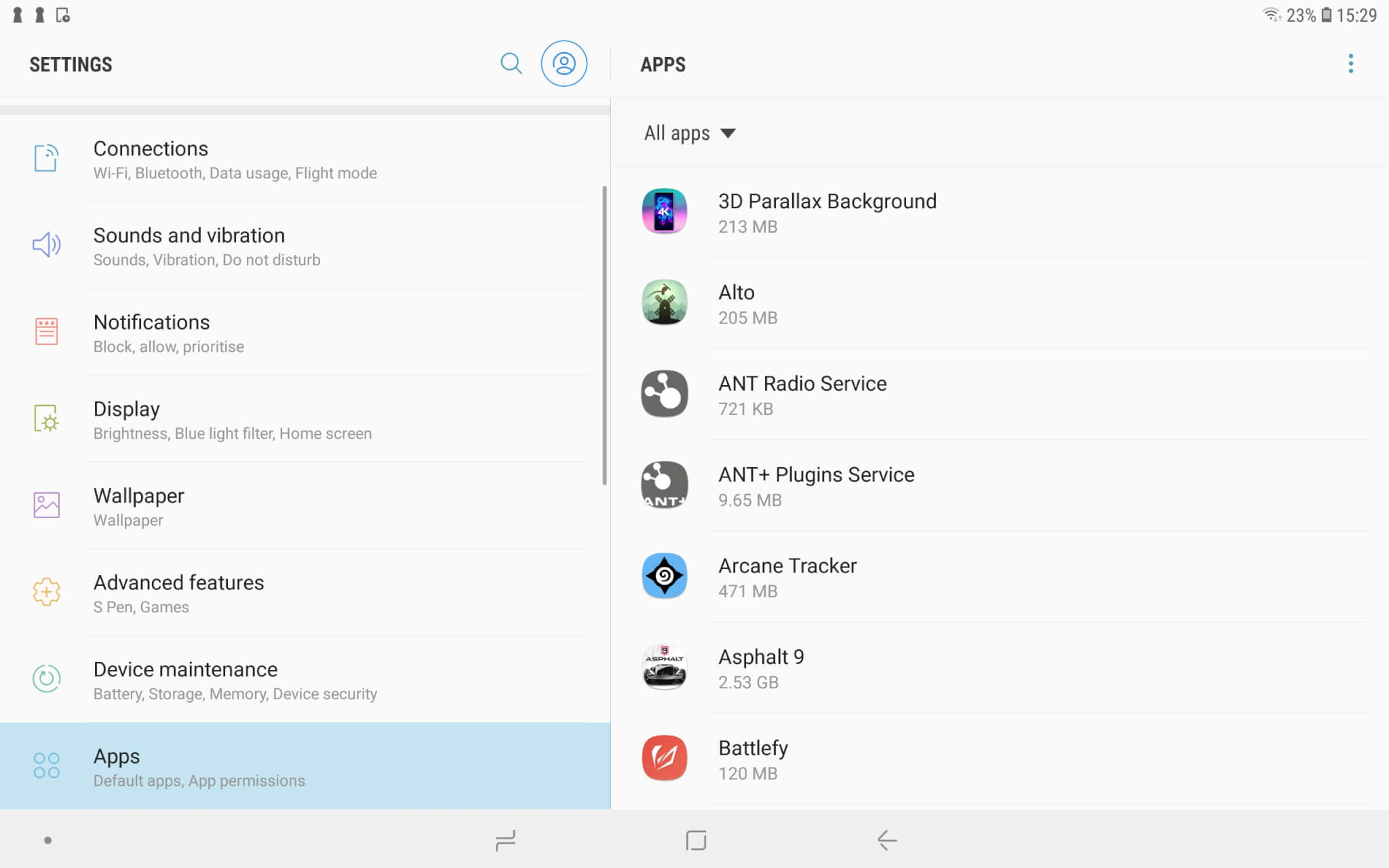
Task: Open the three-dot overflow menu
Action: [x=1351, y=63]
